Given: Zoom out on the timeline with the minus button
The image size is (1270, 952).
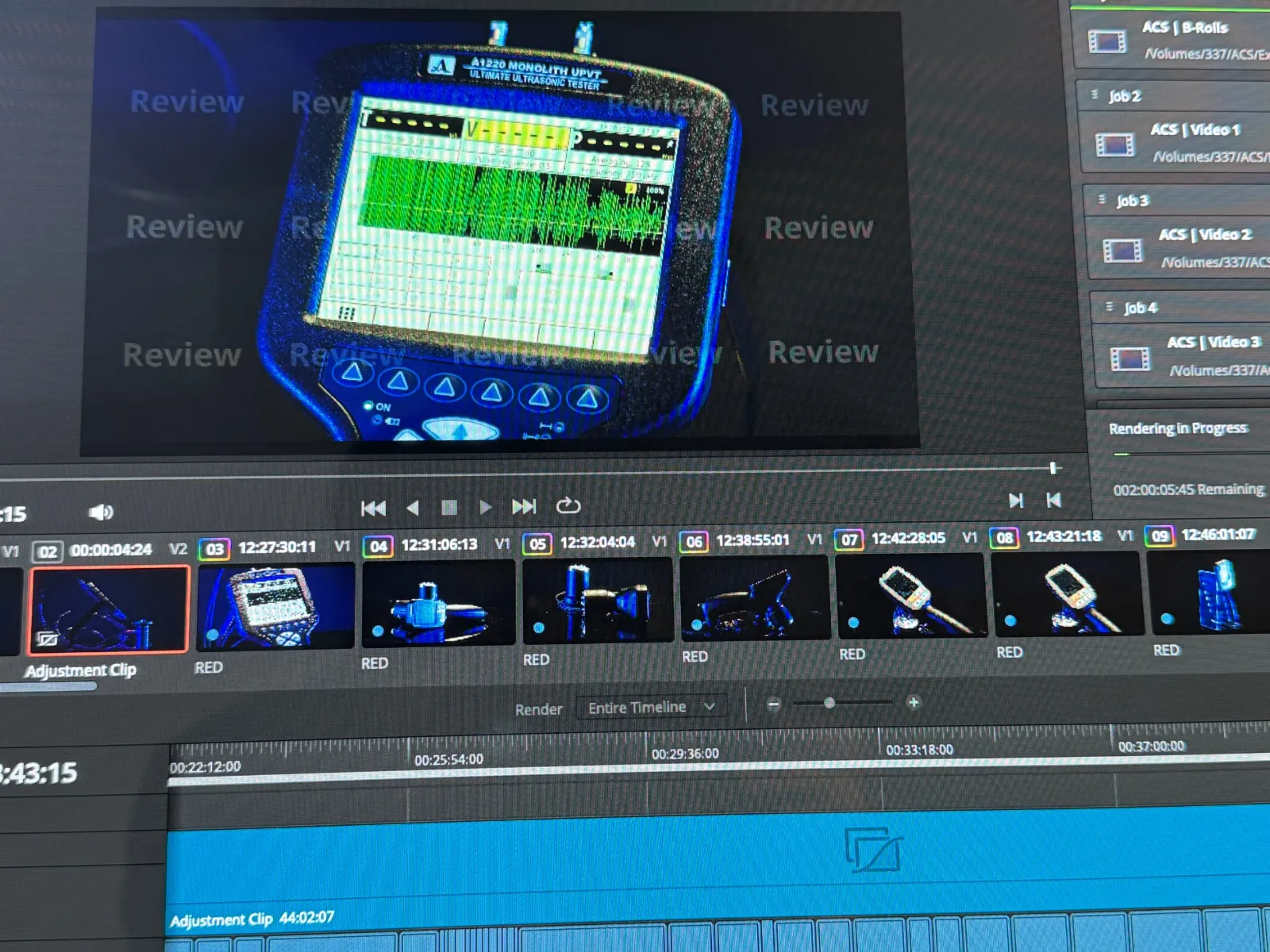Looking at the screenshot, I should (774, 704).
